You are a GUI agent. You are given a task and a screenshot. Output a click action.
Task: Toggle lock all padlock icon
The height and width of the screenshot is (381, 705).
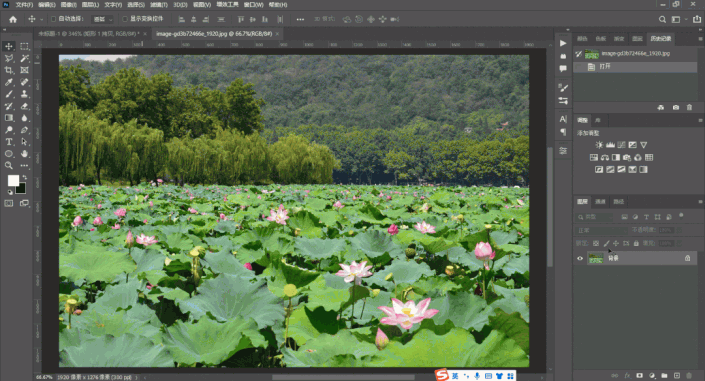(x=636, y=243)
